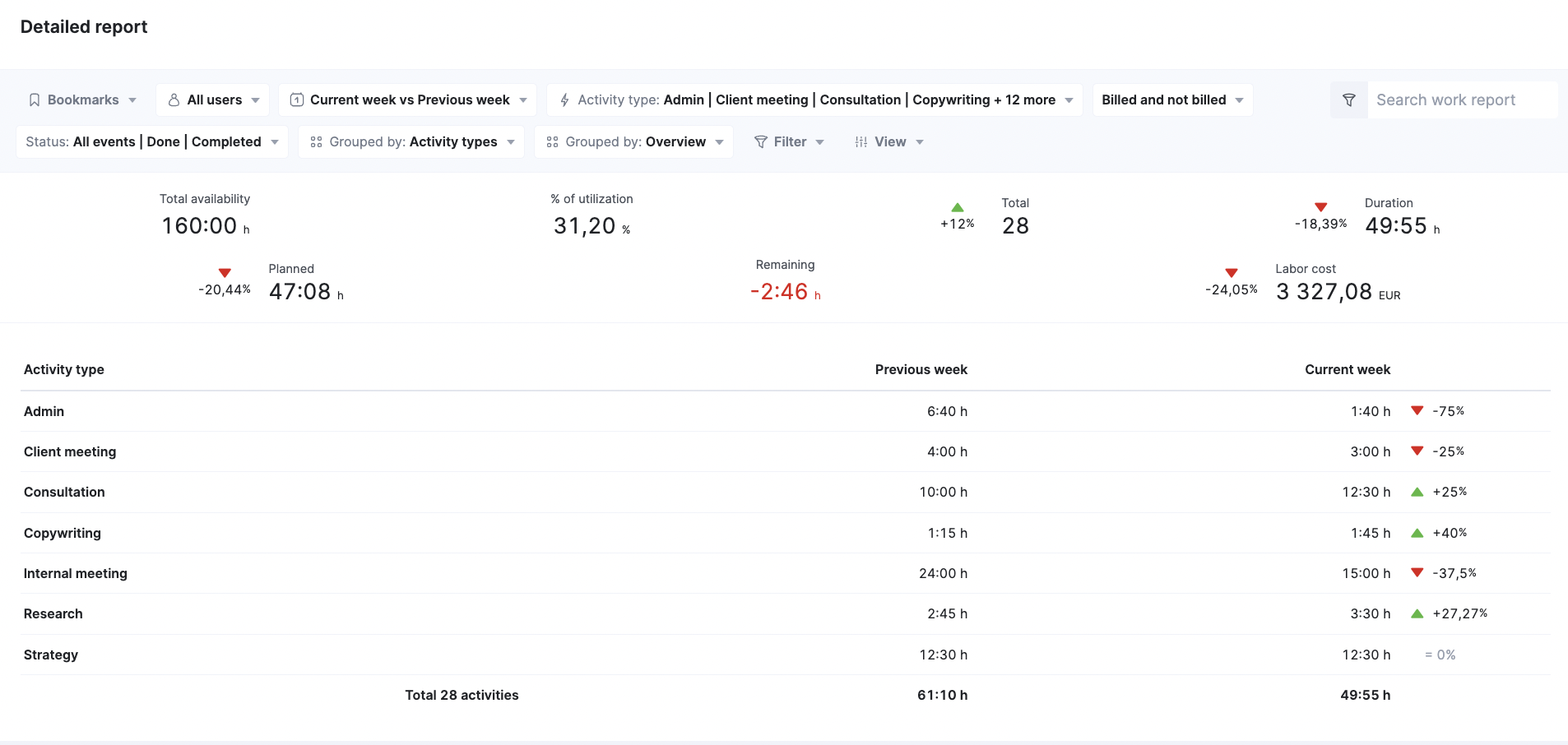The width and height of the screenshot is (1568, 745).
Task: Click the red trend arrow in Client meeting row
Action: coord(1417,451)
